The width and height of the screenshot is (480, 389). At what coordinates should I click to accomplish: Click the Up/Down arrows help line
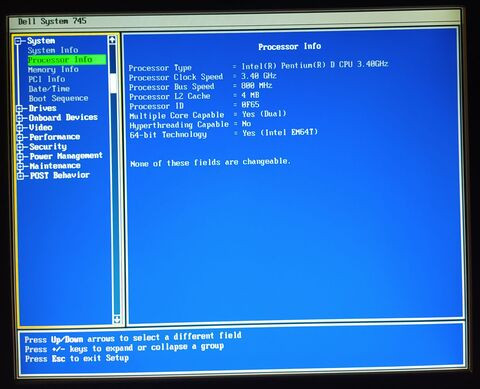click(x=133, y=338)
